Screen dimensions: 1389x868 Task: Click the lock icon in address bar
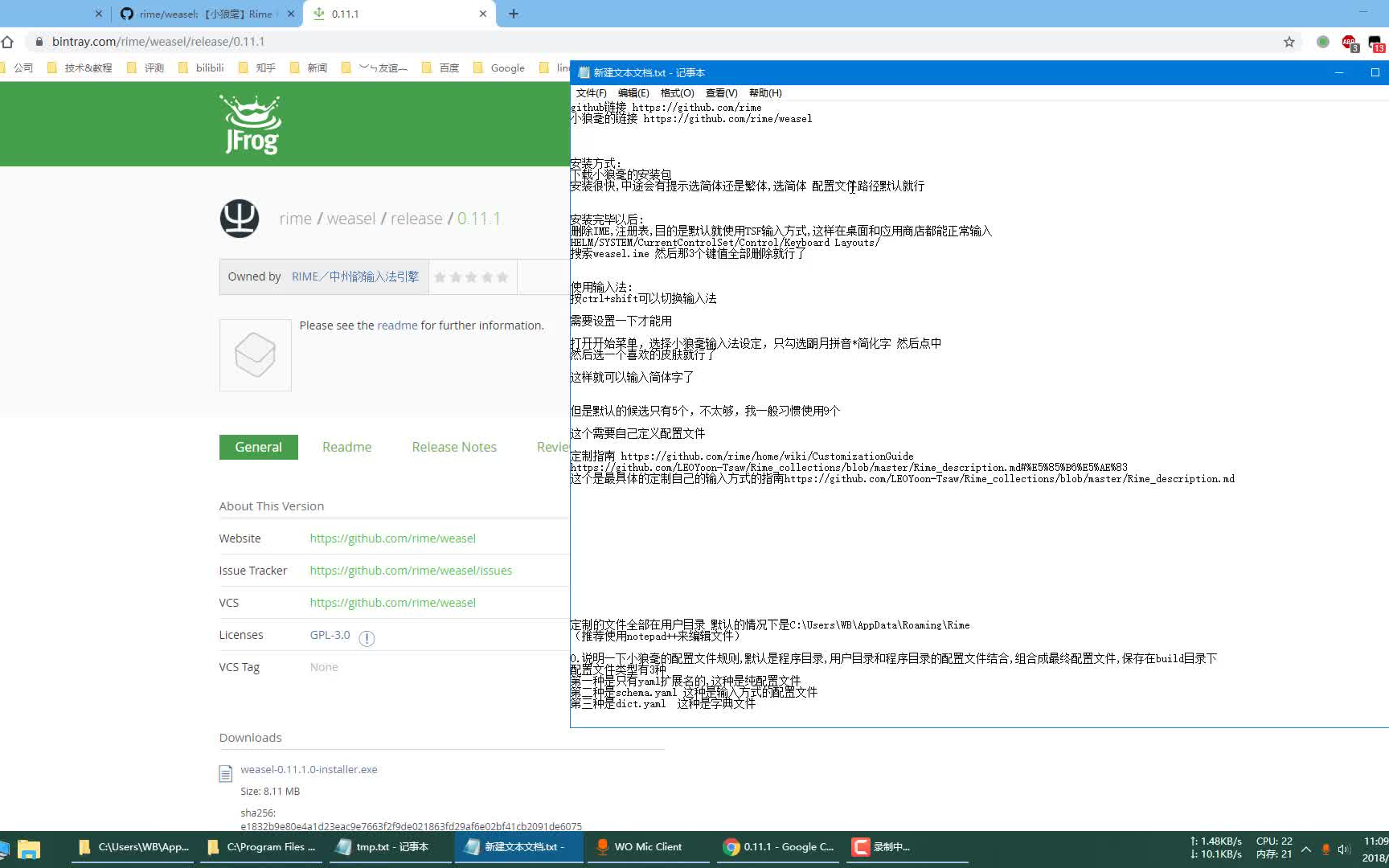[x=39, y=42]
